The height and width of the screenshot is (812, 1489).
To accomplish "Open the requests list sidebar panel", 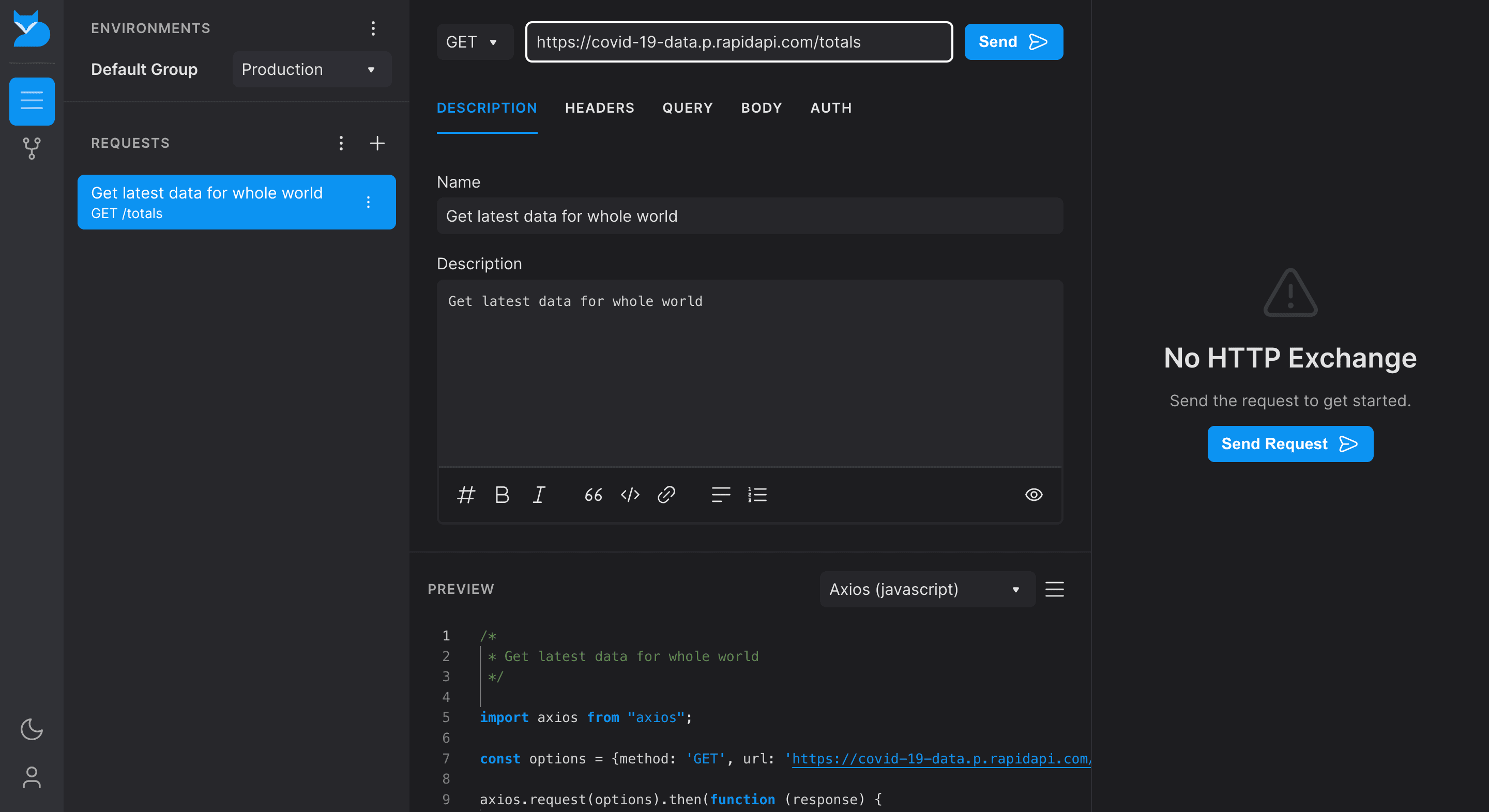I will click(x=32, y=101).
